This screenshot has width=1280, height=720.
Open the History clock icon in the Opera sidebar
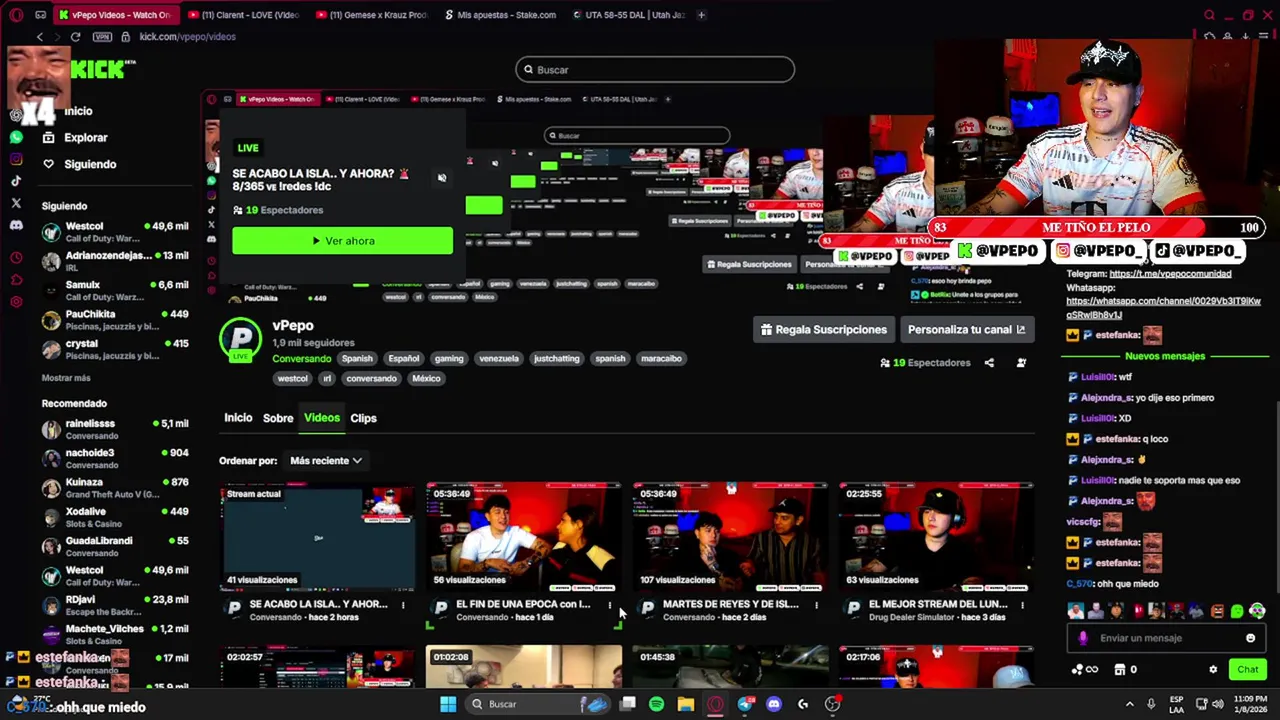pos(16,258)
